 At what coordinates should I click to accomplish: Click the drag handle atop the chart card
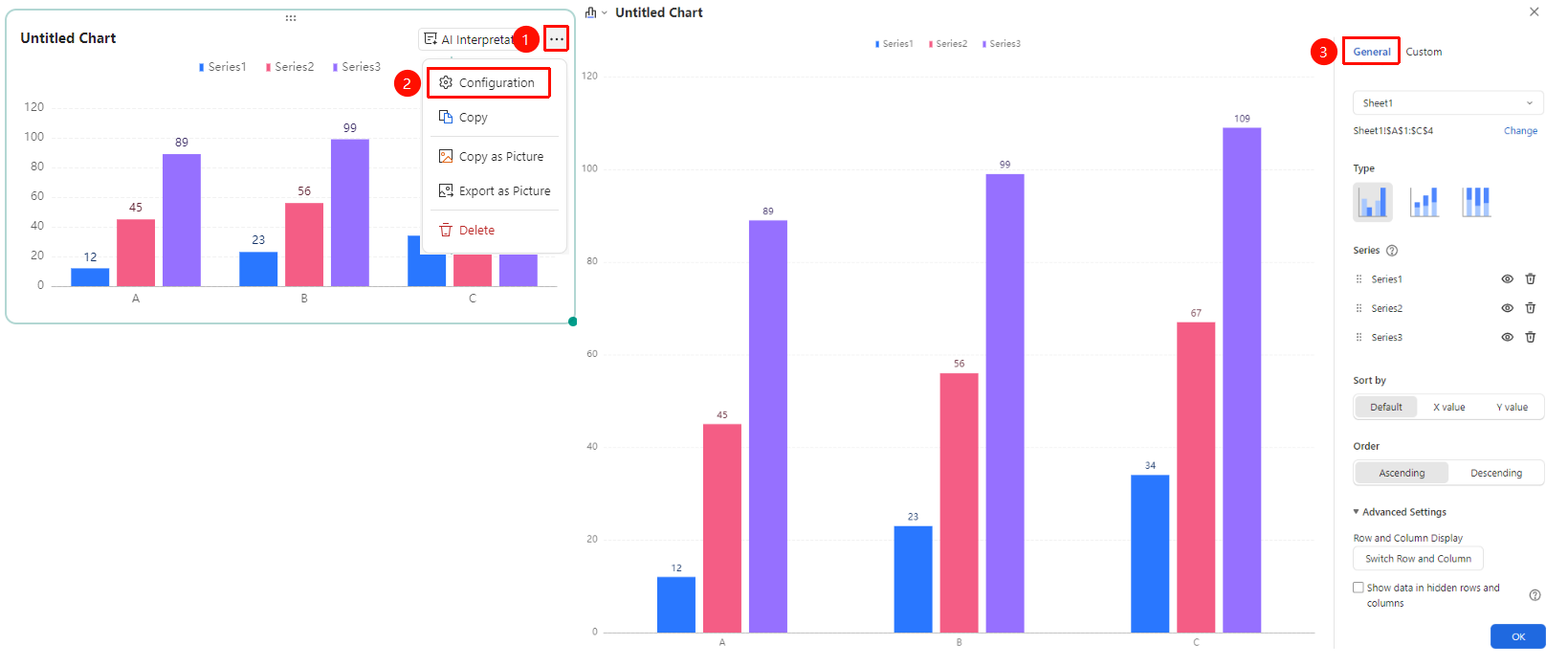click(291, 17)
